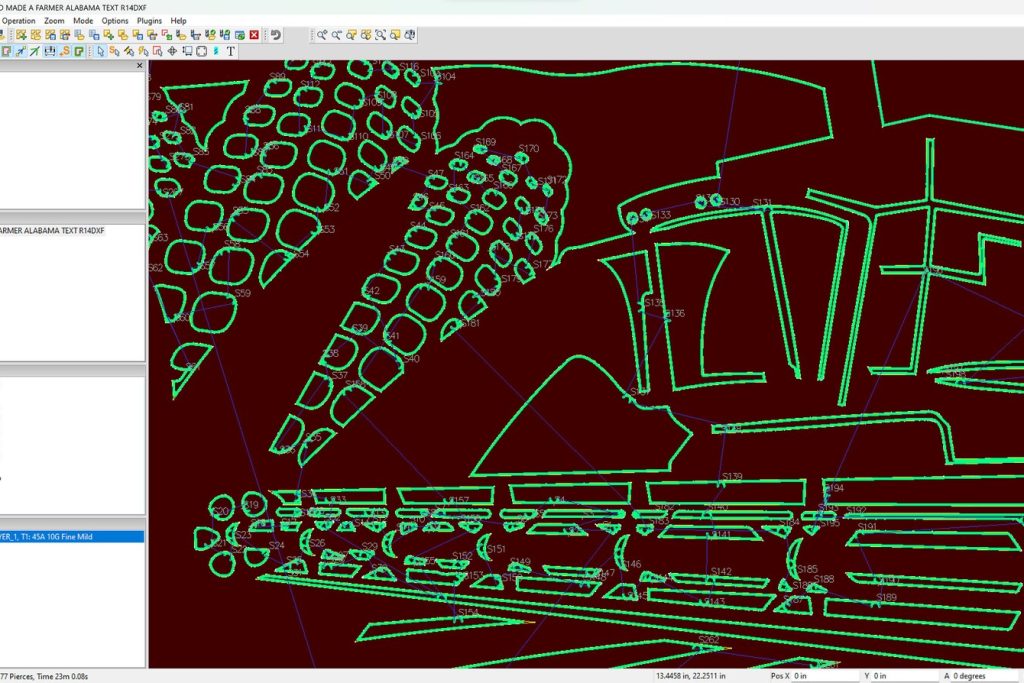This screenshot has width=1024, height=683.
Task: Close the top left side panel
Action: tap(140, 65)
